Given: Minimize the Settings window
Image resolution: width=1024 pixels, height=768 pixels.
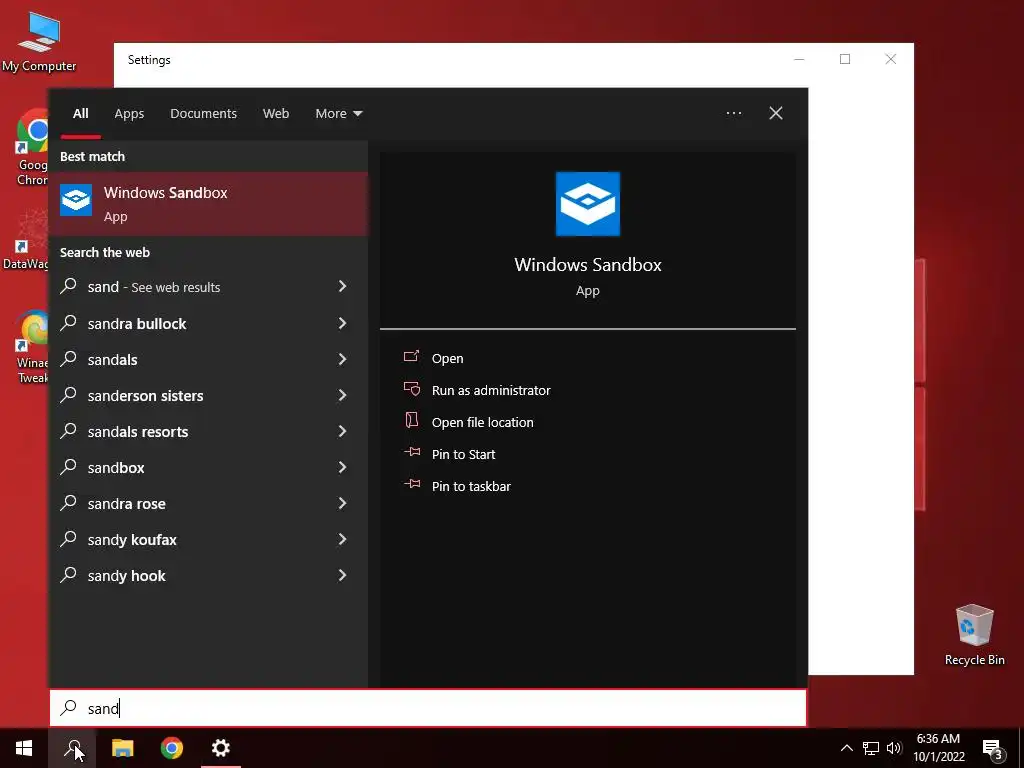Looking at the screenshot, I should pyautogui.click(x=799, y=59).
